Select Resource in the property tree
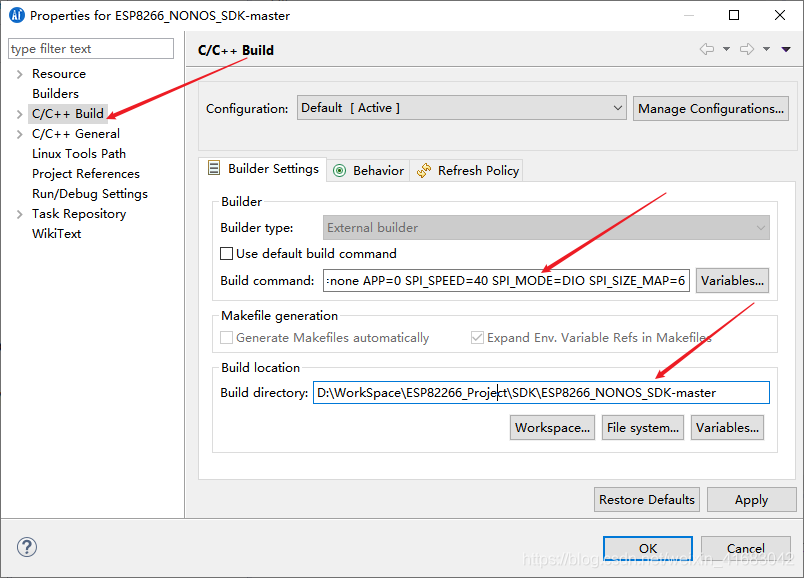Image resolution: width=804 pixels, height=578 pixels. click(x=59, y=74)
